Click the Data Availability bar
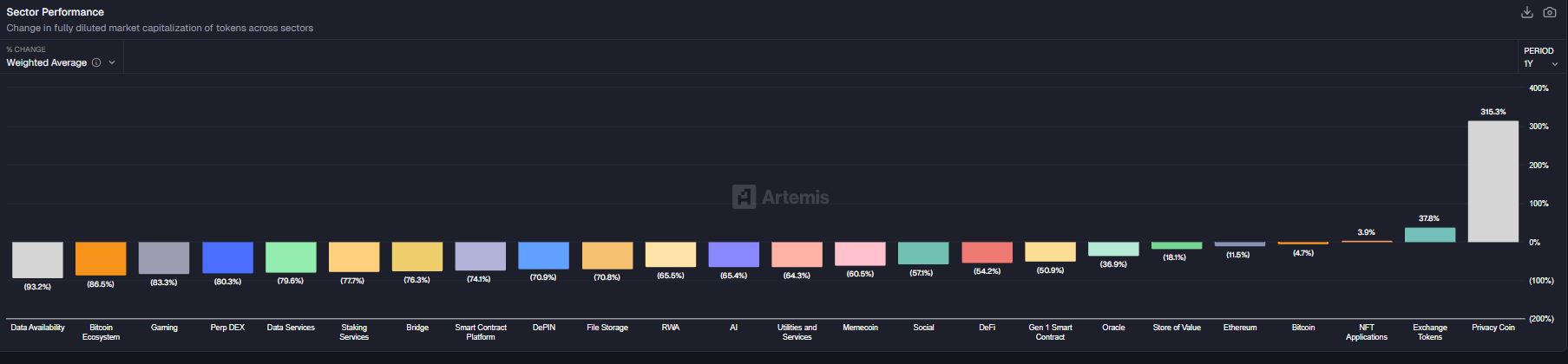Screen dimensions: 1568x364 (x=37, y=259)
